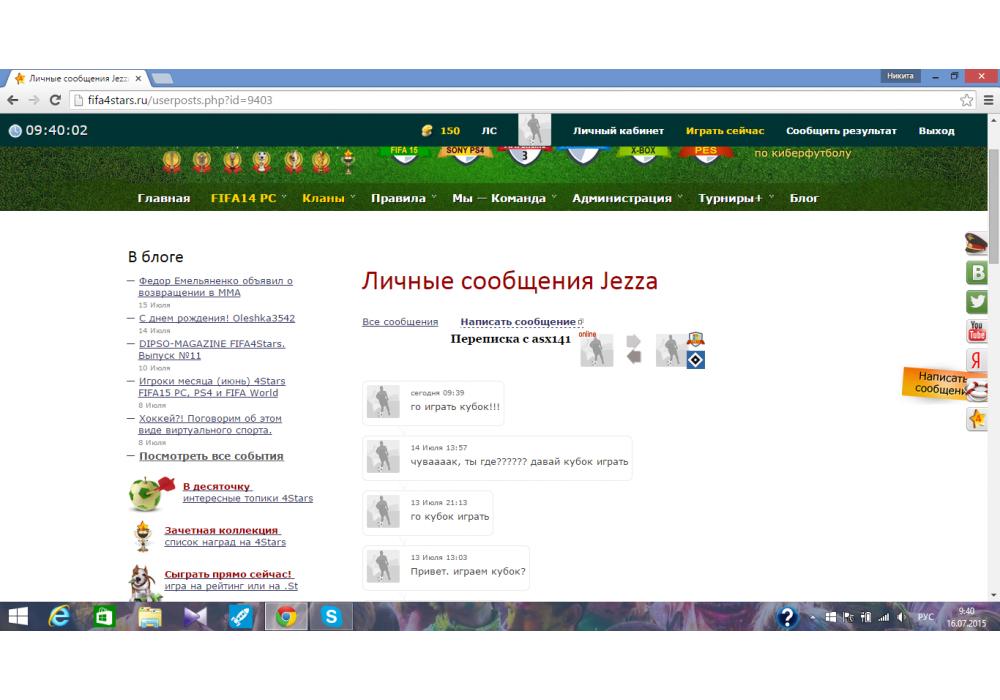Screen dimensions: 1000x700
Task: Open the Блог menu item
Action: [804, 198]
